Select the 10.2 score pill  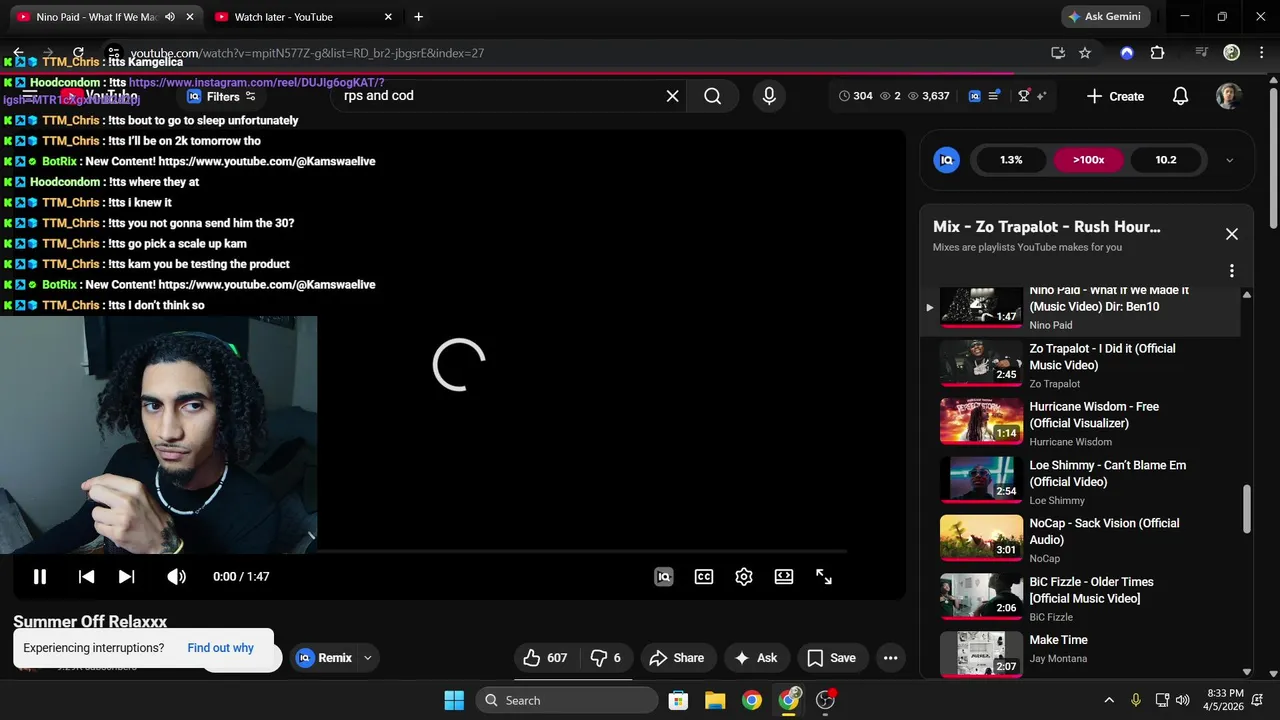(1166, 160)
